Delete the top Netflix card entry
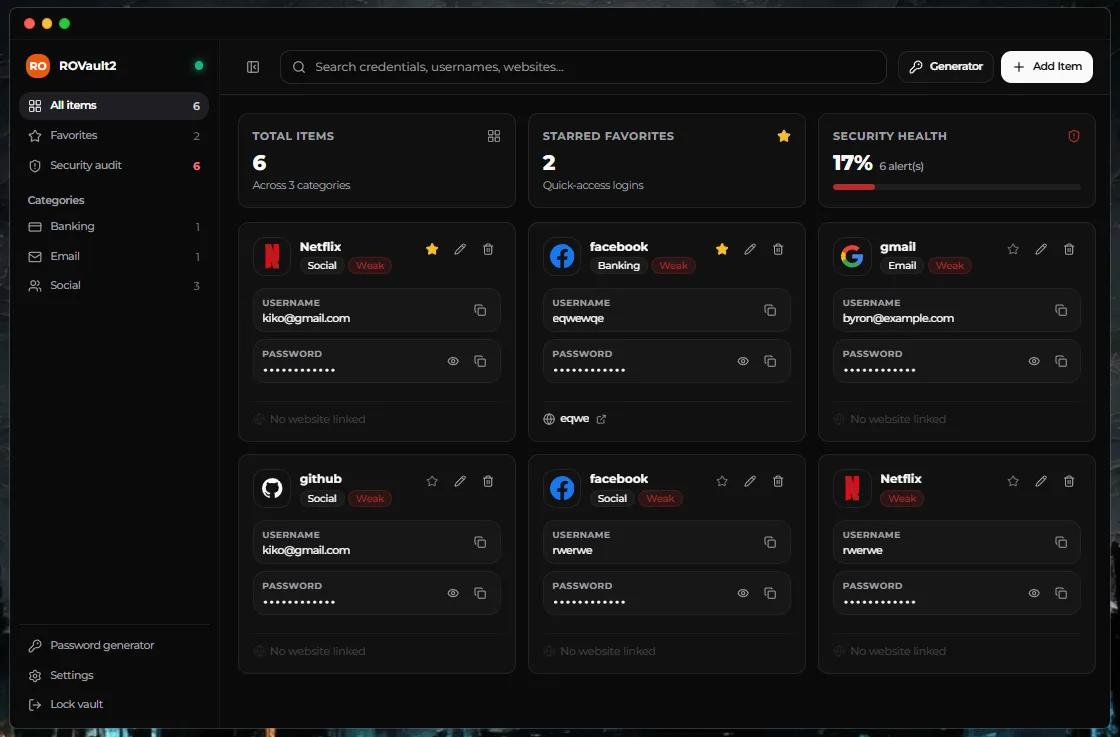 point(488,249)
